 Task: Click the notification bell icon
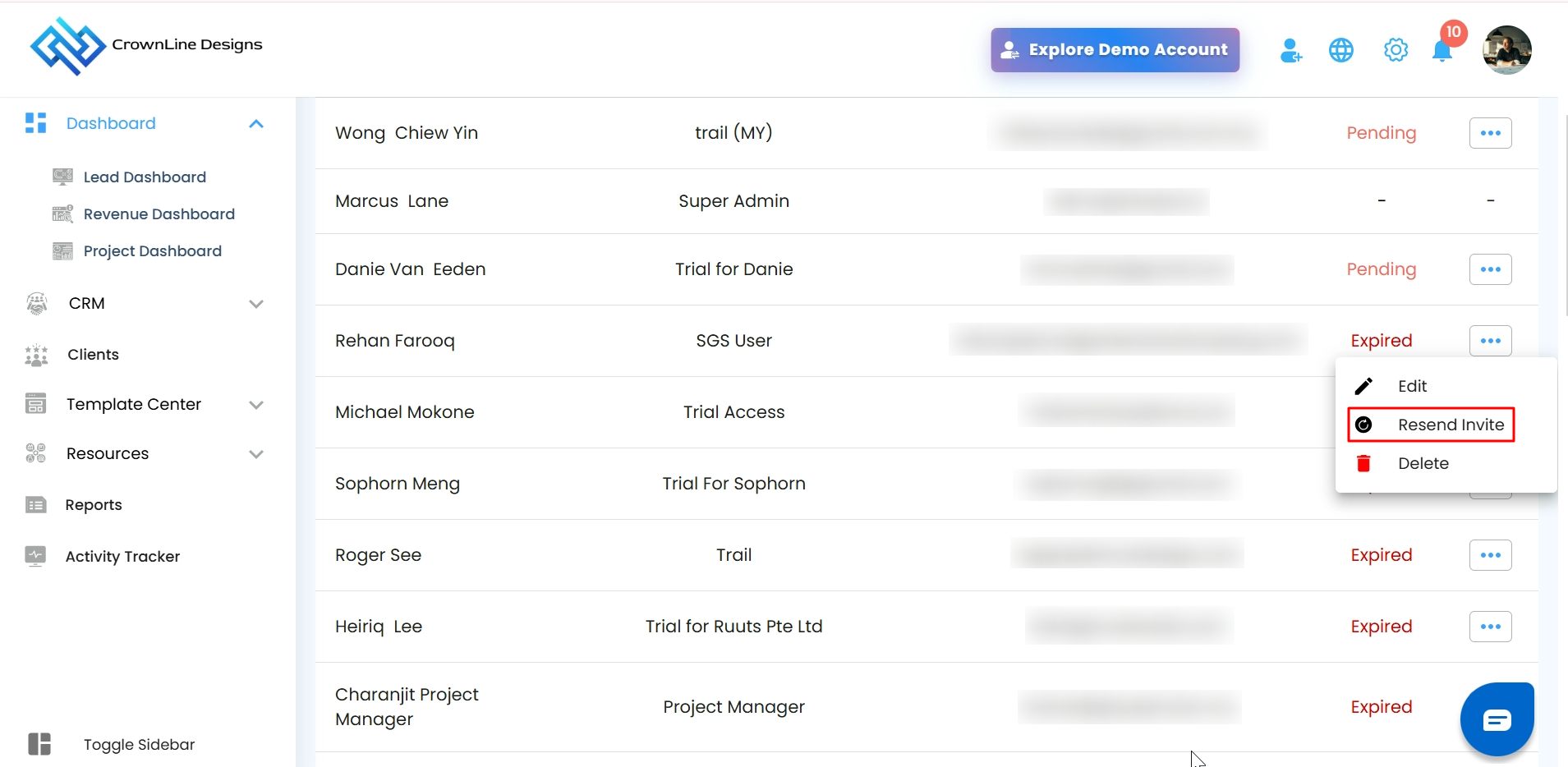[1442, 51]
